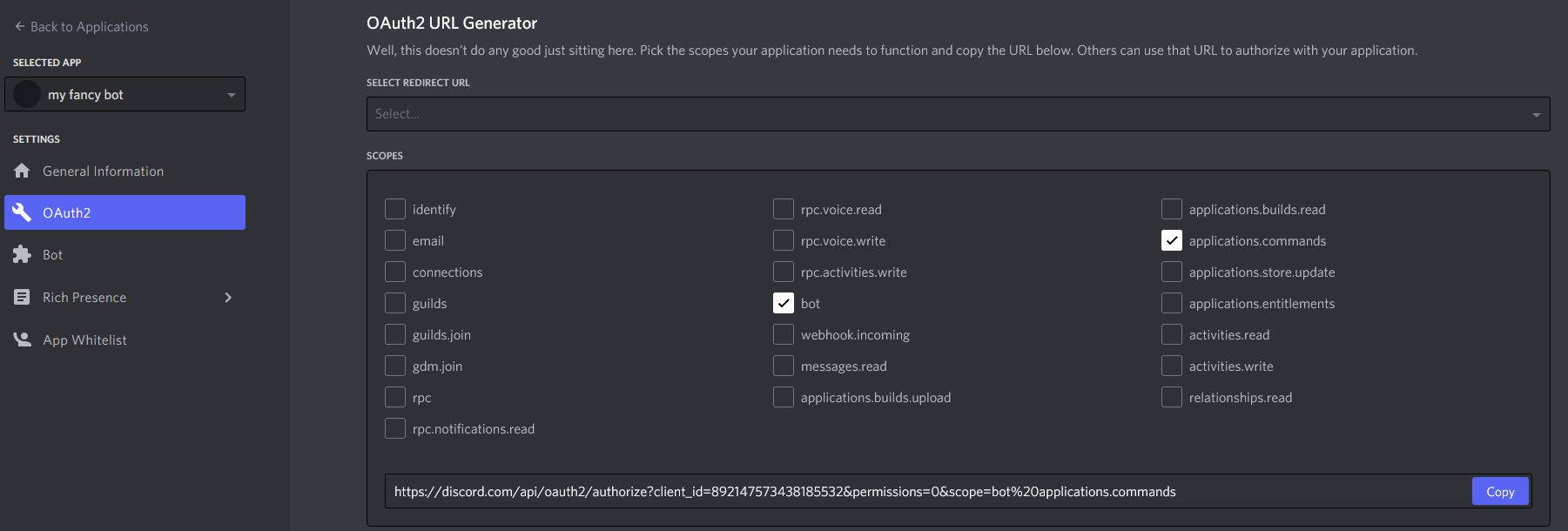The image size is (1568, 531).
Task: Open Rich Presence using its card icon
Action: [x=23, y=297]
